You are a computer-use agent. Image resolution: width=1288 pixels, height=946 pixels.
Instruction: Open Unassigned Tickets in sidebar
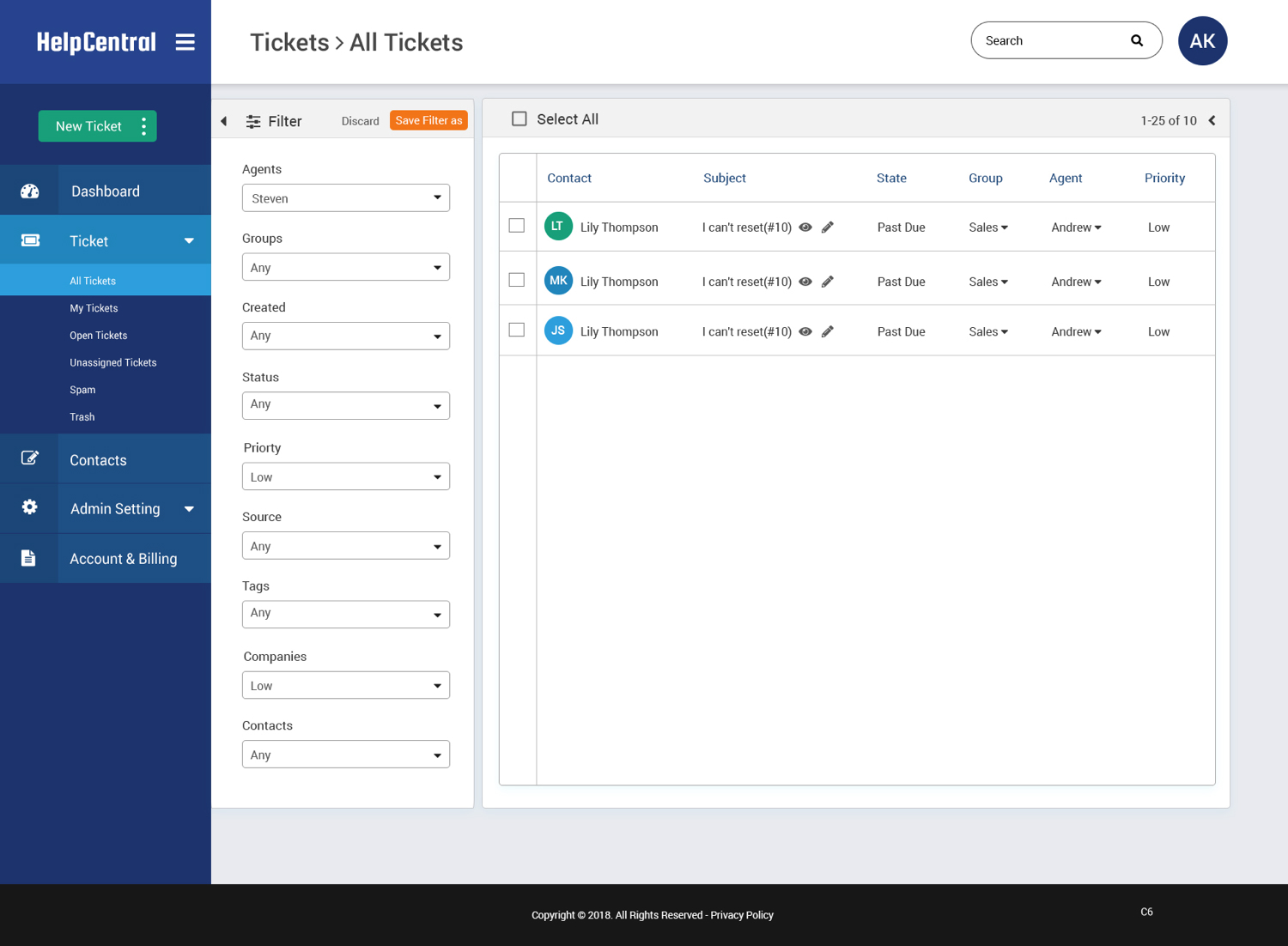click(x=113, y=362)
